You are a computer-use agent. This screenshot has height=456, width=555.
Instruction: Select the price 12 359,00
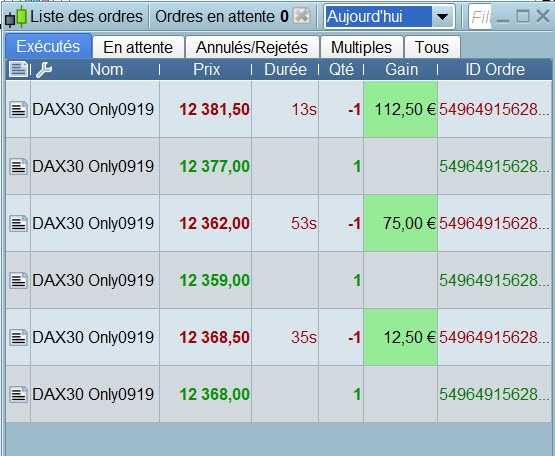coord(214,280)
